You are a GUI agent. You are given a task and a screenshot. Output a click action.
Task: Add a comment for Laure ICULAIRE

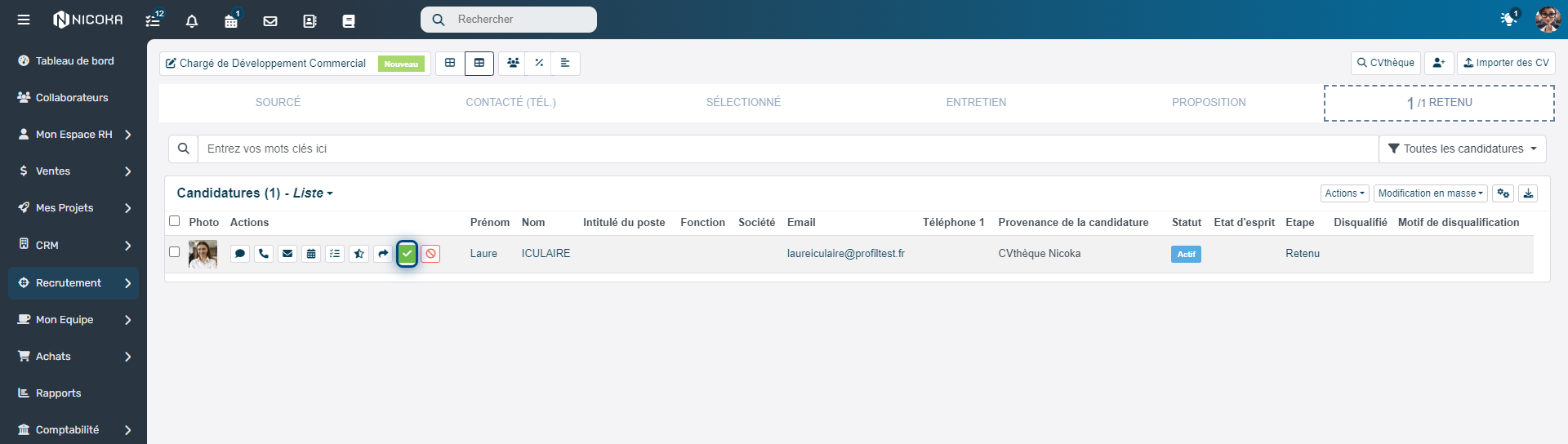coord(240,254)
